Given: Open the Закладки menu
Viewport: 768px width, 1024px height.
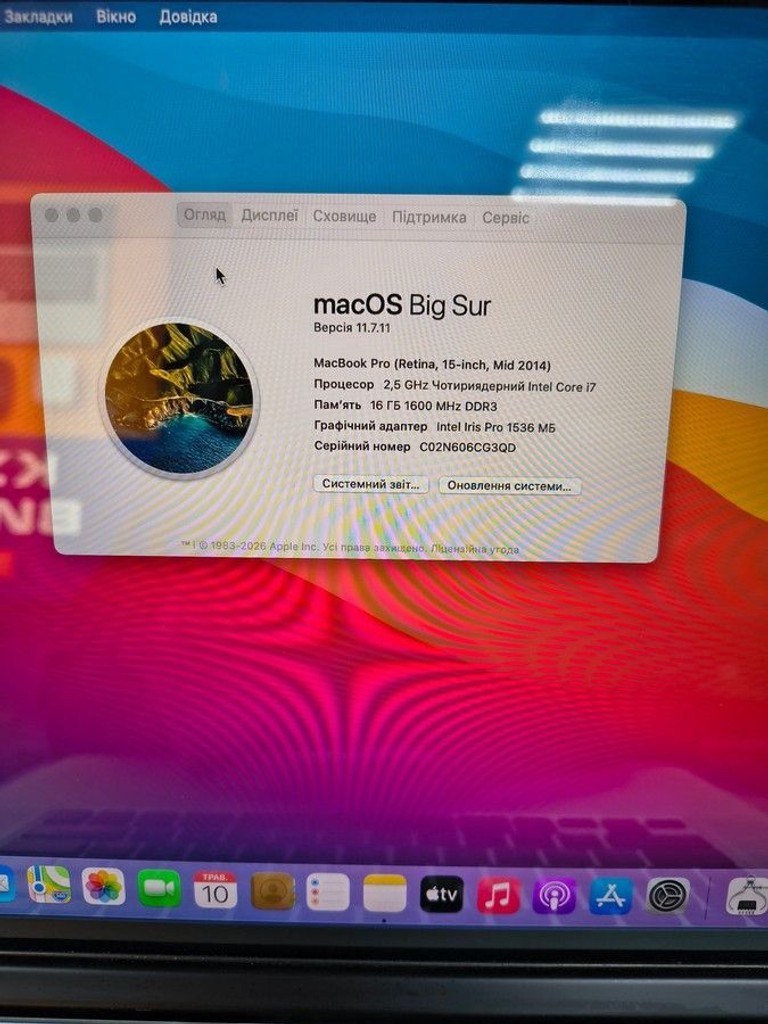Looking at the screenshot, I should (x=38, y=16).
